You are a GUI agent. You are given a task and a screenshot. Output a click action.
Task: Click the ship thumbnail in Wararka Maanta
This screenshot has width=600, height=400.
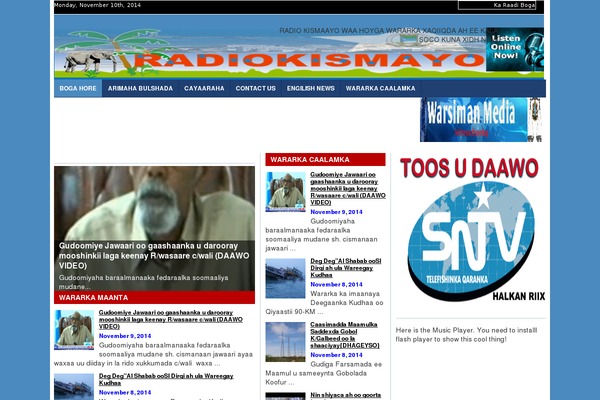click(74, 387)
